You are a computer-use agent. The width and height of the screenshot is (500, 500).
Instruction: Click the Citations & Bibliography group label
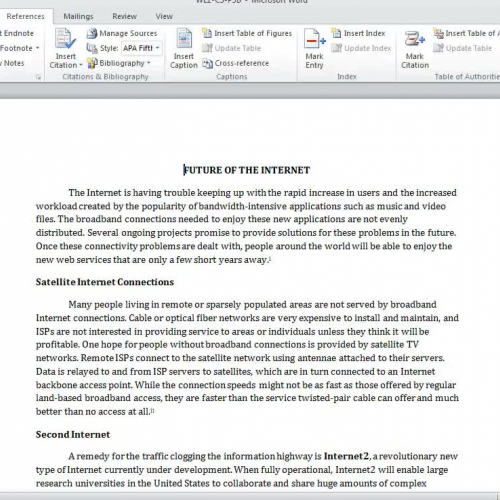[105, 77]
